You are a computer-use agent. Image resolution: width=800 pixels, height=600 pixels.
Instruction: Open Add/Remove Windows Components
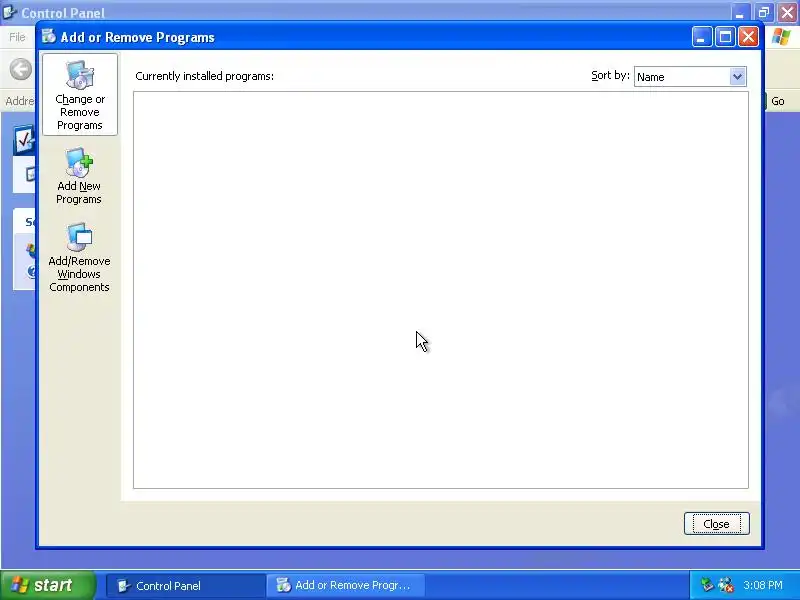click(x=79, y=258)
